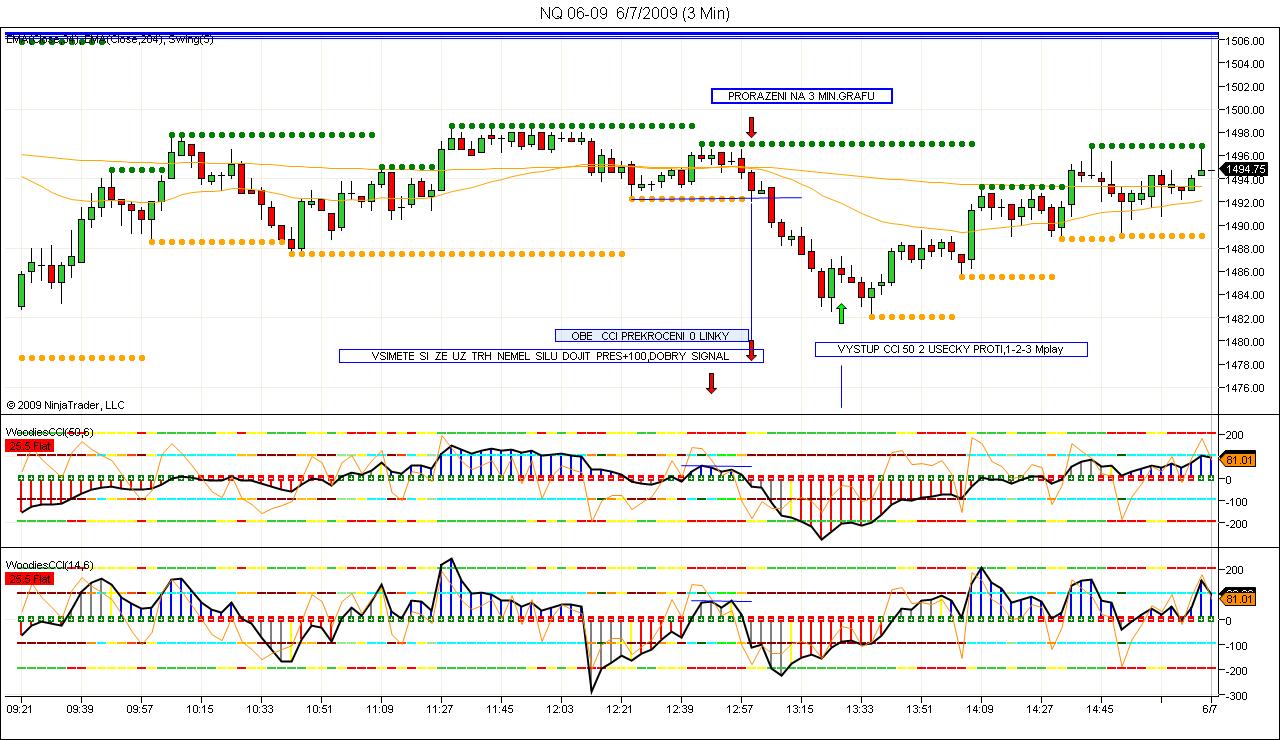Select the 'PRORAZENI NA 3 MIN.GRAFU' annotation box
The width and height of the screenshot is (1280, 740).
coord(801,96)
